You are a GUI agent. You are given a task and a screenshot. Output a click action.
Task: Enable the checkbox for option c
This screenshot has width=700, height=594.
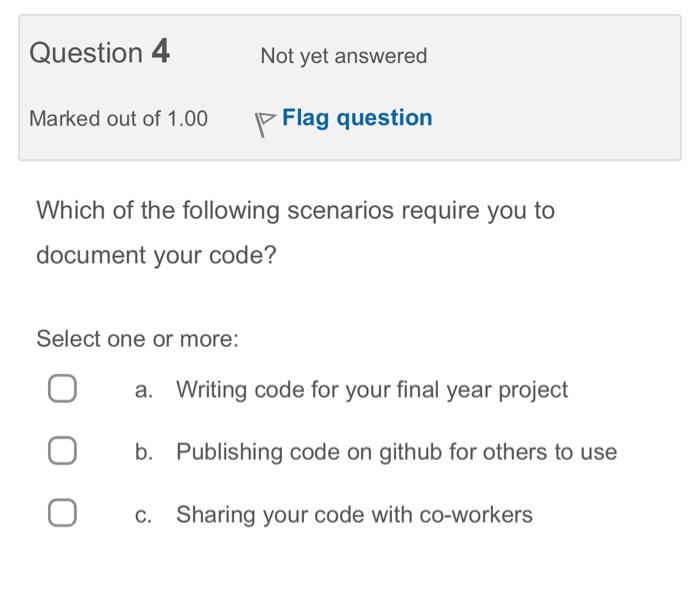pos(61,515)
